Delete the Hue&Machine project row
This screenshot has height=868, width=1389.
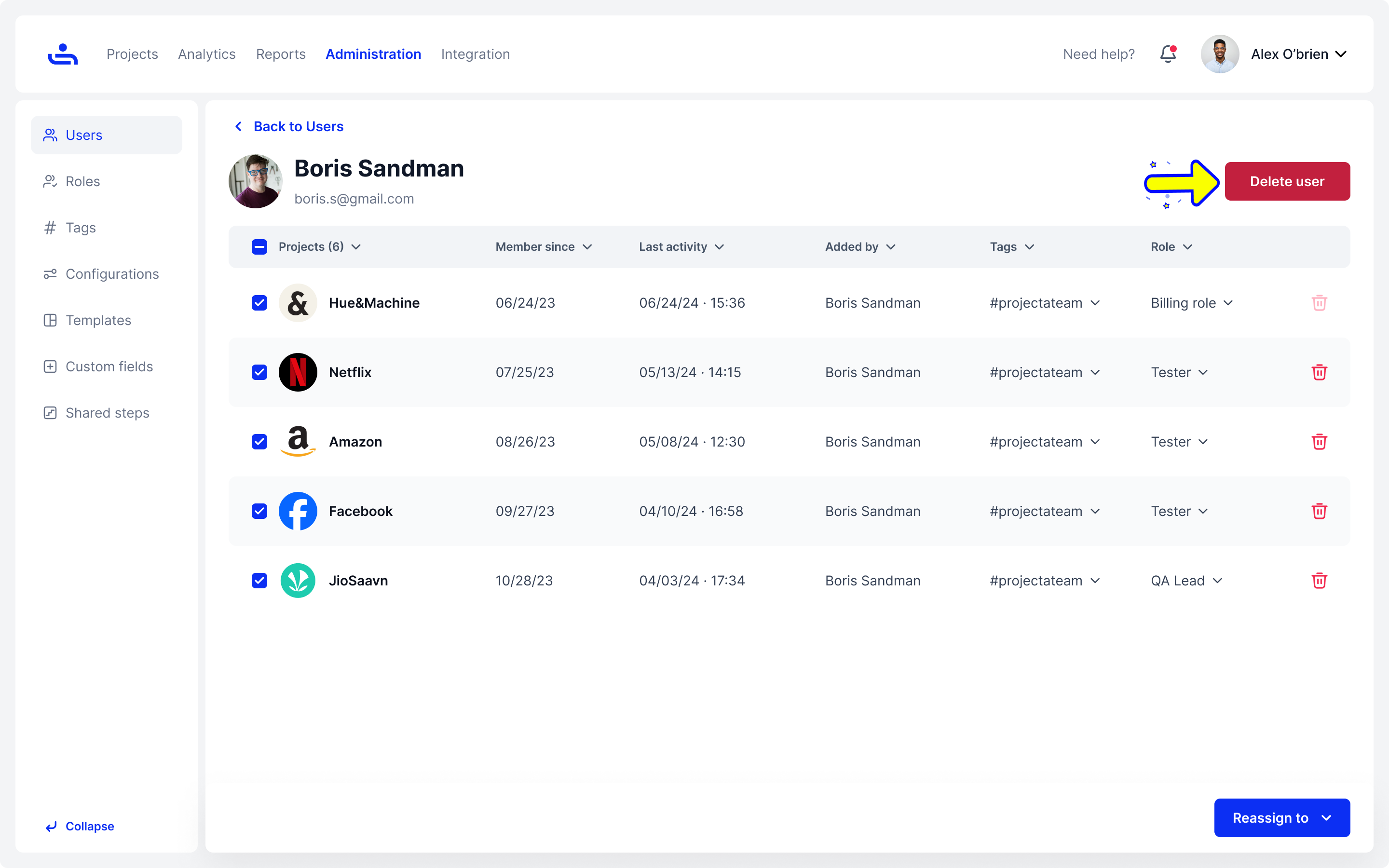point(1319,302)
